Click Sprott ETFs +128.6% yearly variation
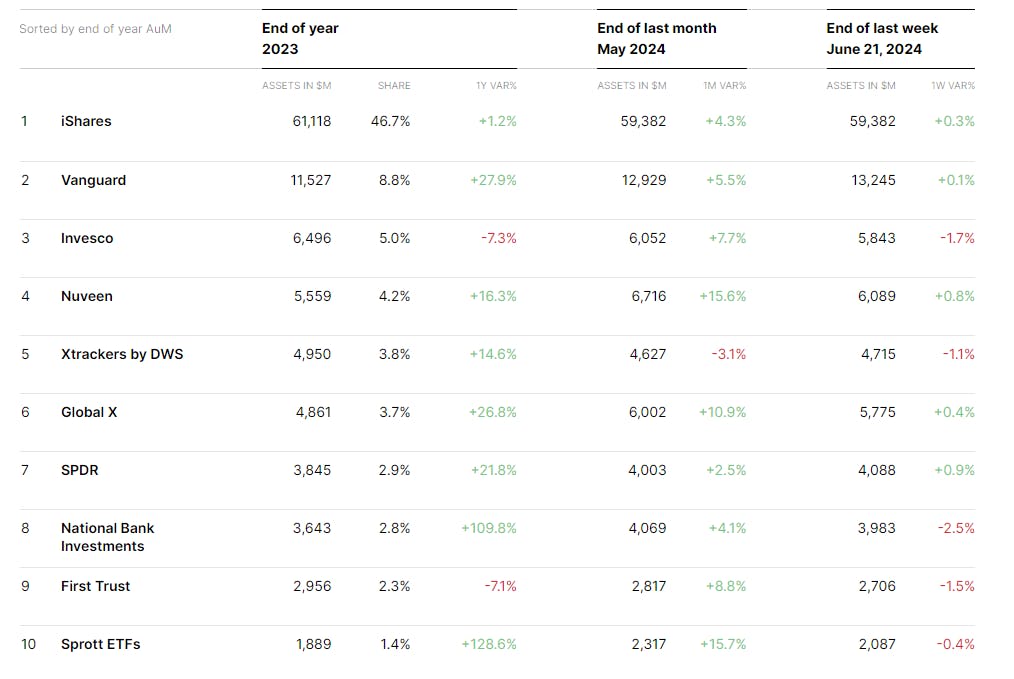The image size is (1014, 679). (489, 644)
